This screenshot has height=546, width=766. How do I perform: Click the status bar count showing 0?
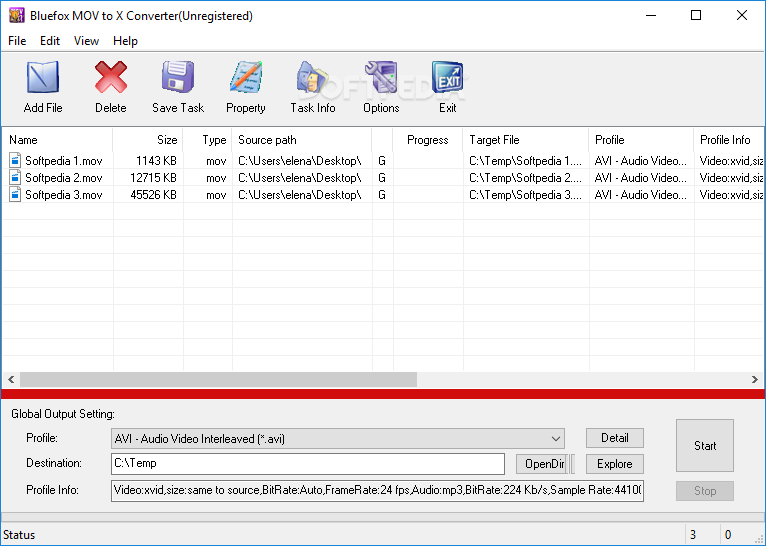728,535
